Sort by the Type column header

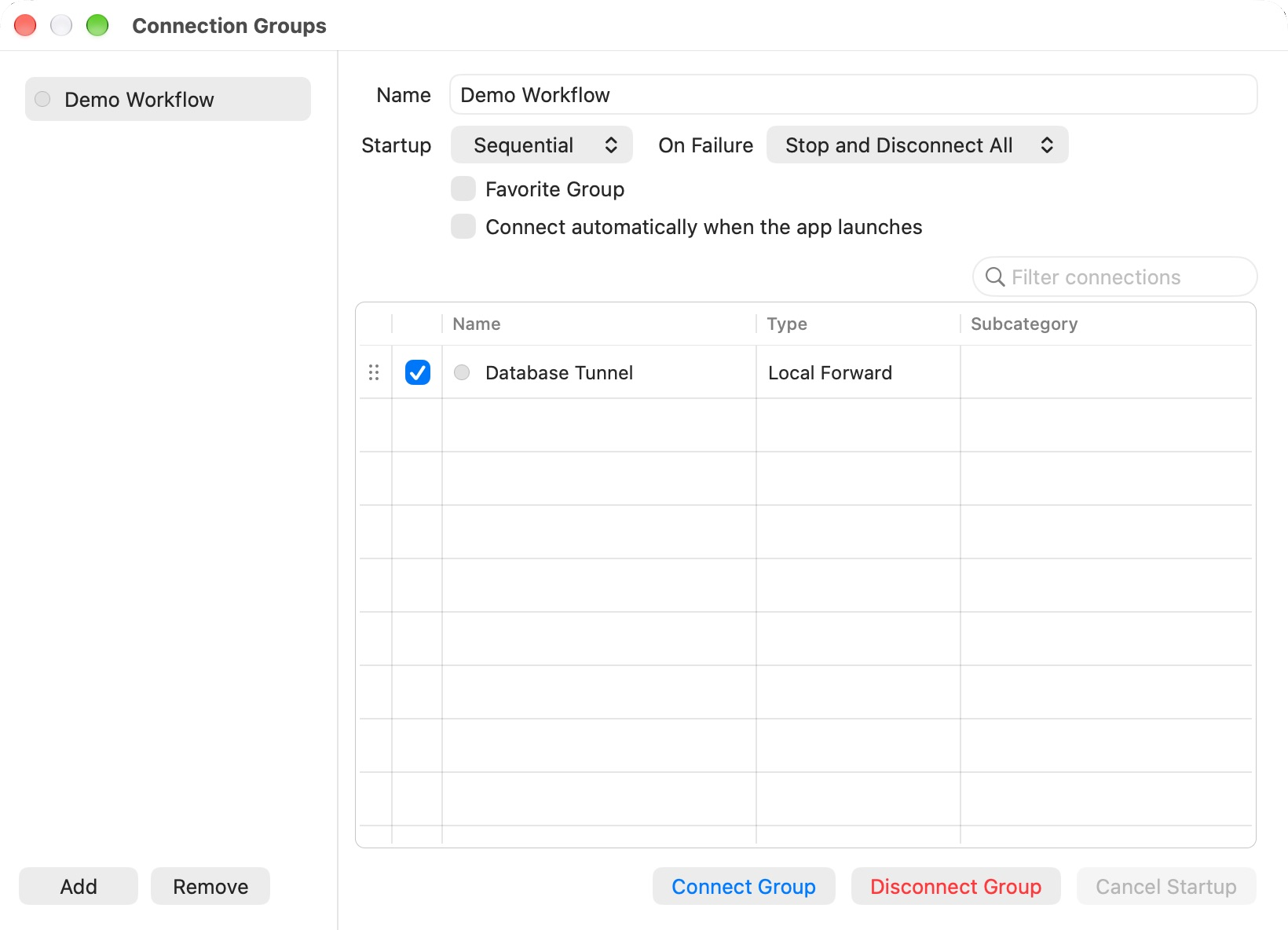[x=858, y=324]
